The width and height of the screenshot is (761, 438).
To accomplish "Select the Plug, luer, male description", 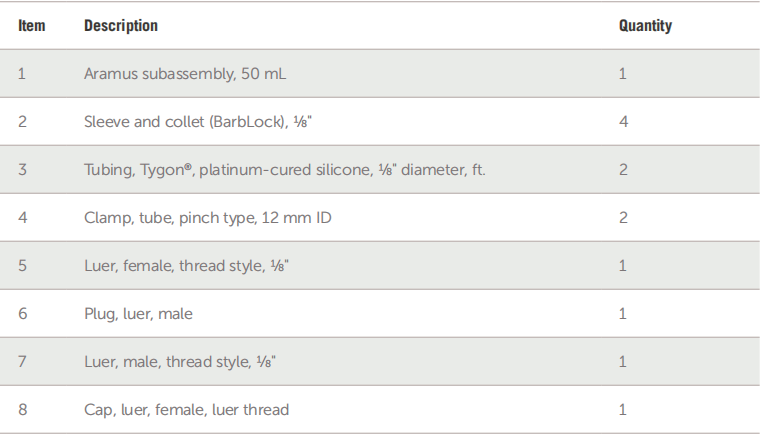I will (138, 314).
